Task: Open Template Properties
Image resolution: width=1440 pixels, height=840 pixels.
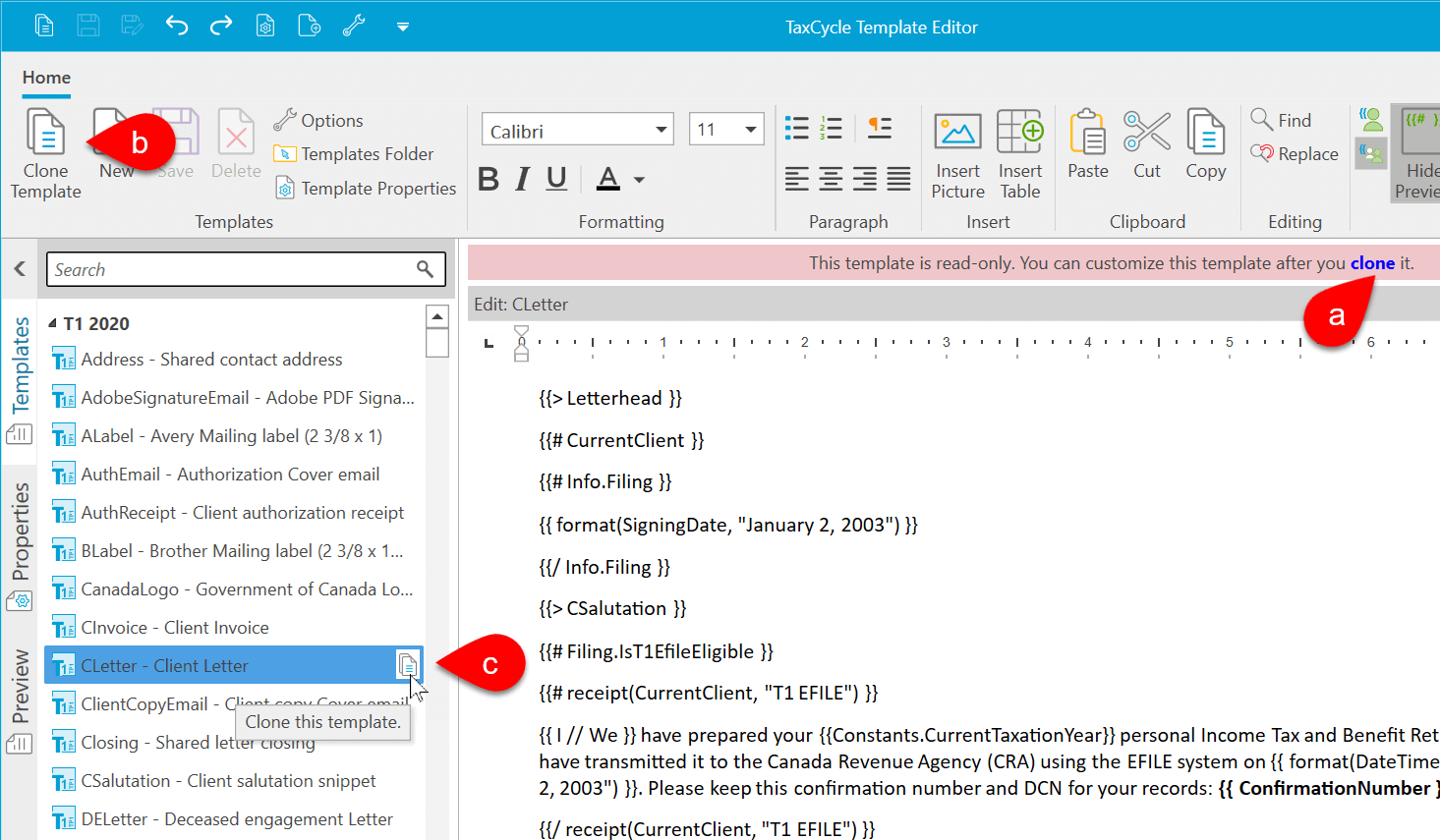Action: coord(366,188)
